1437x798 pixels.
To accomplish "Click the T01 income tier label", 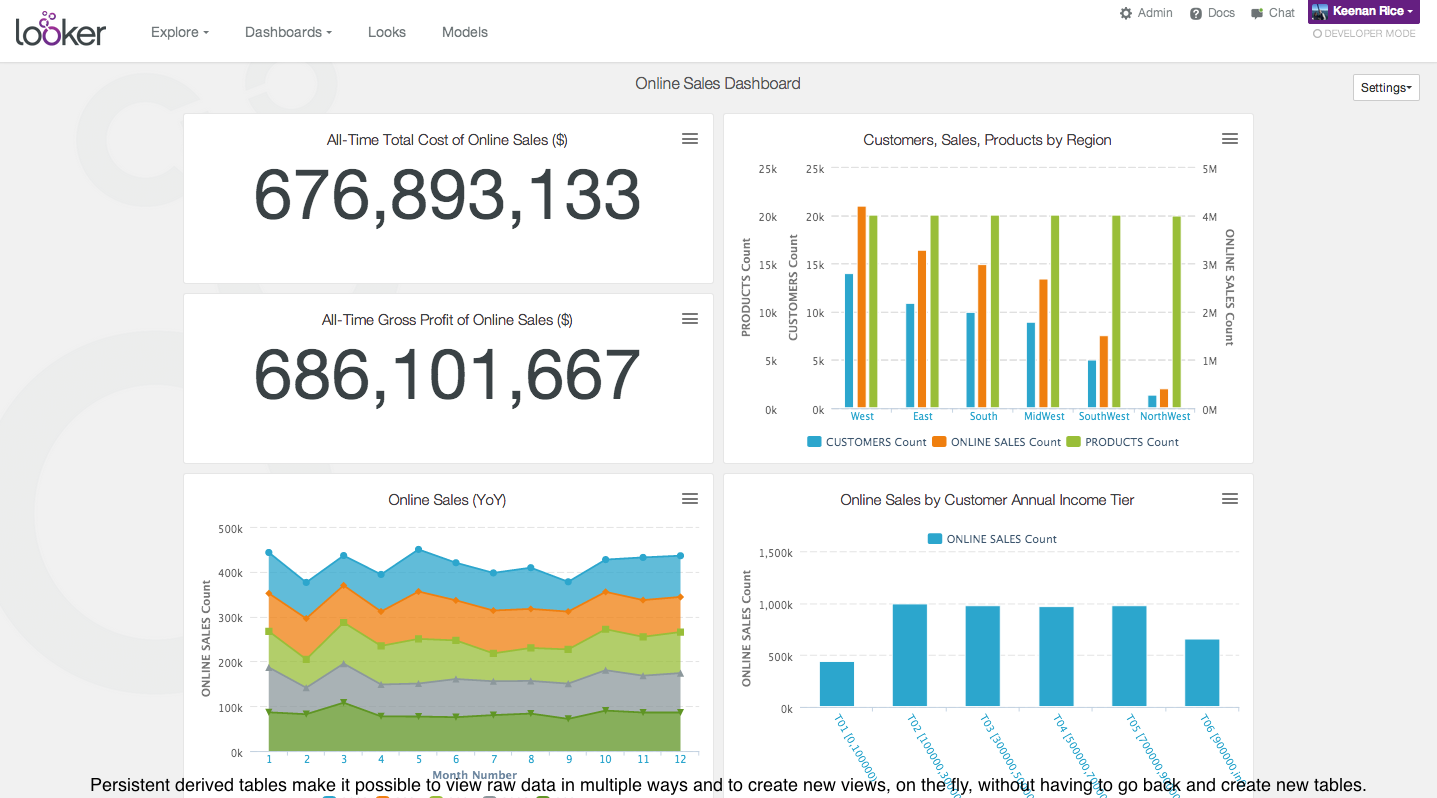I will coord(856,750).
